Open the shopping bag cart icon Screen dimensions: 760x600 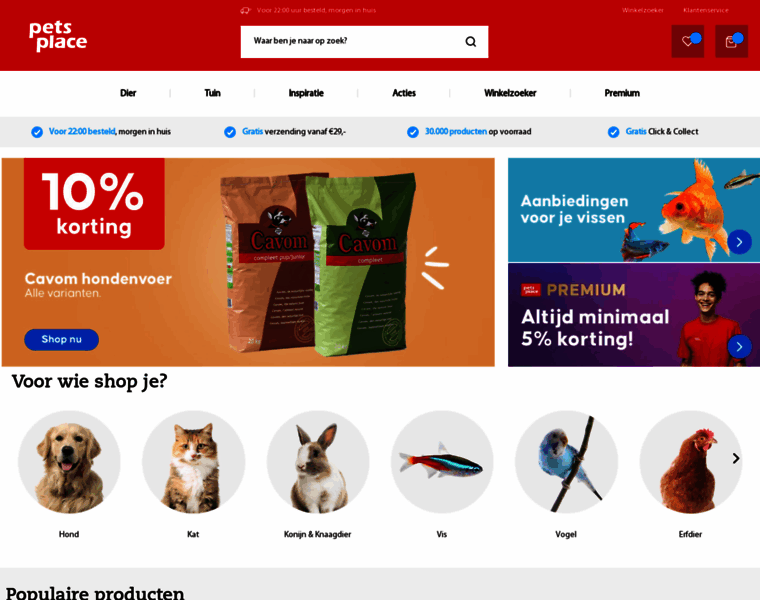coord(731,41)
